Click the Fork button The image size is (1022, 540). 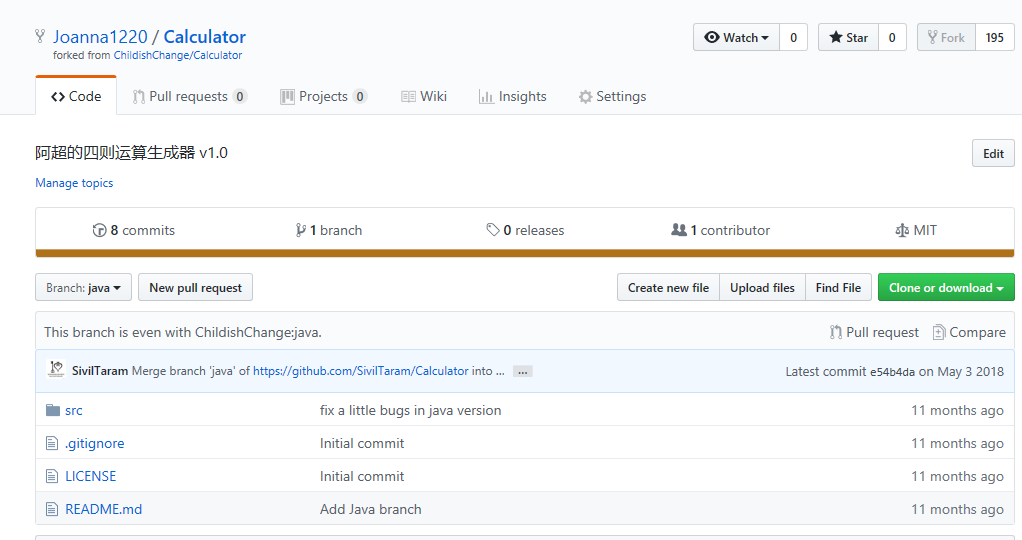pyautogui.click(x=946, y=37)
